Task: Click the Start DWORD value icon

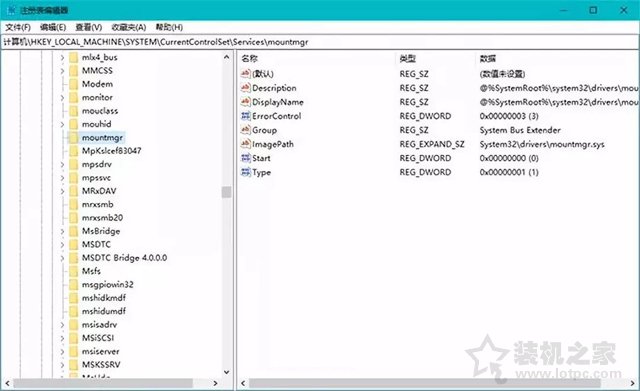Action: 245,158
